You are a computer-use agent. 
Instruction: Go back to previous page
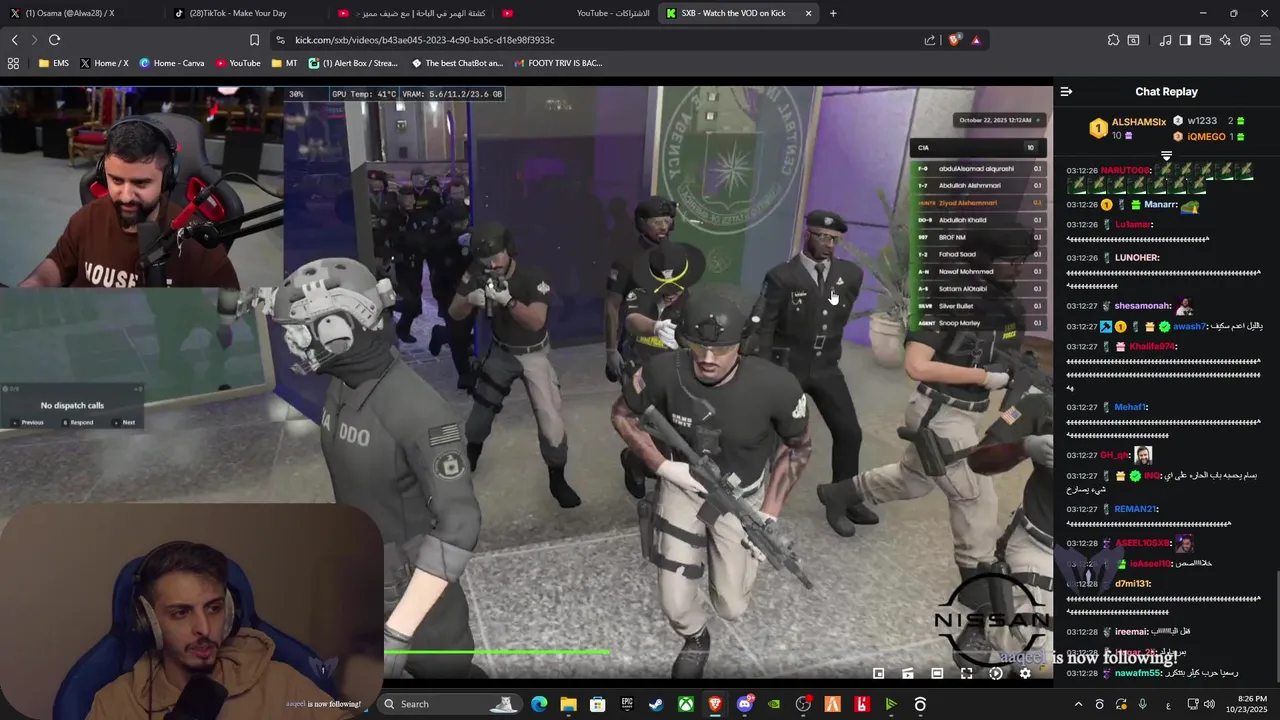point(14,40)
